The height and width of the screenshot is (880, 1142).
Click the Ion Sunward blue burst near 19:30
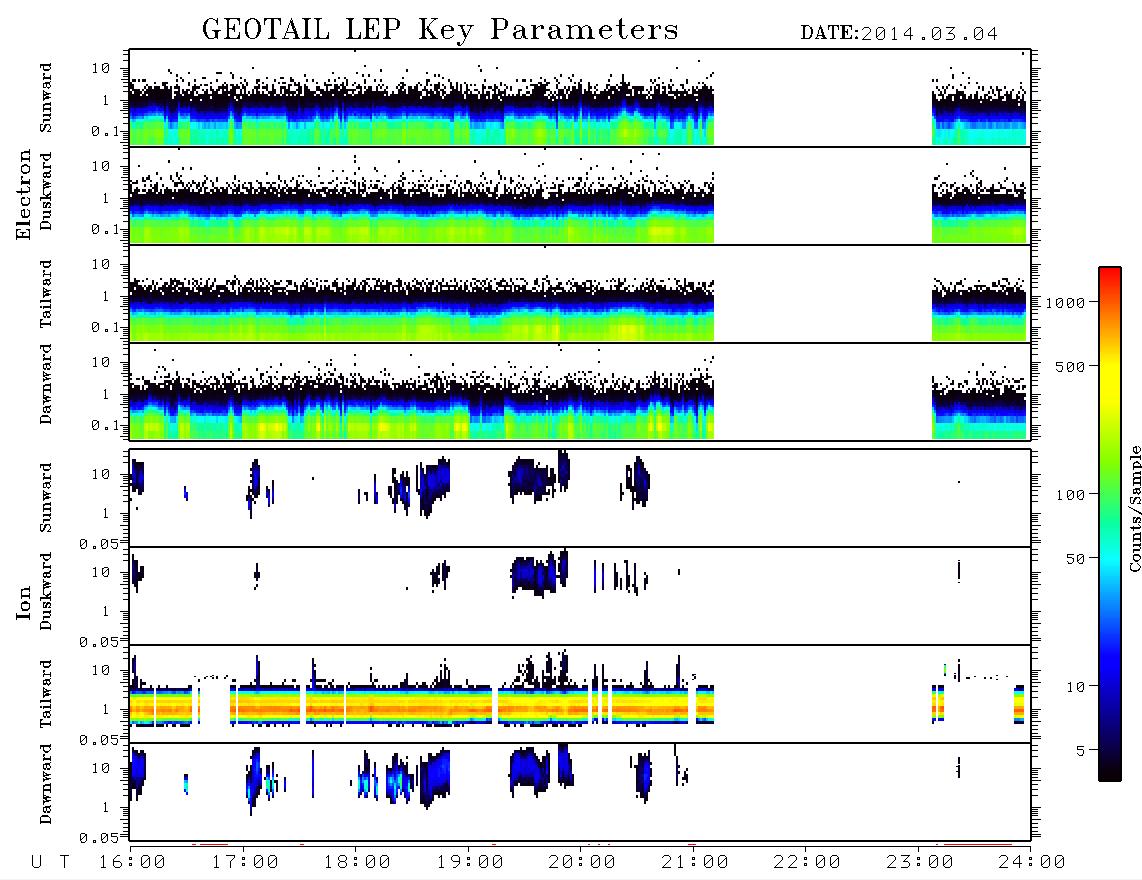(x=532, y=478)
